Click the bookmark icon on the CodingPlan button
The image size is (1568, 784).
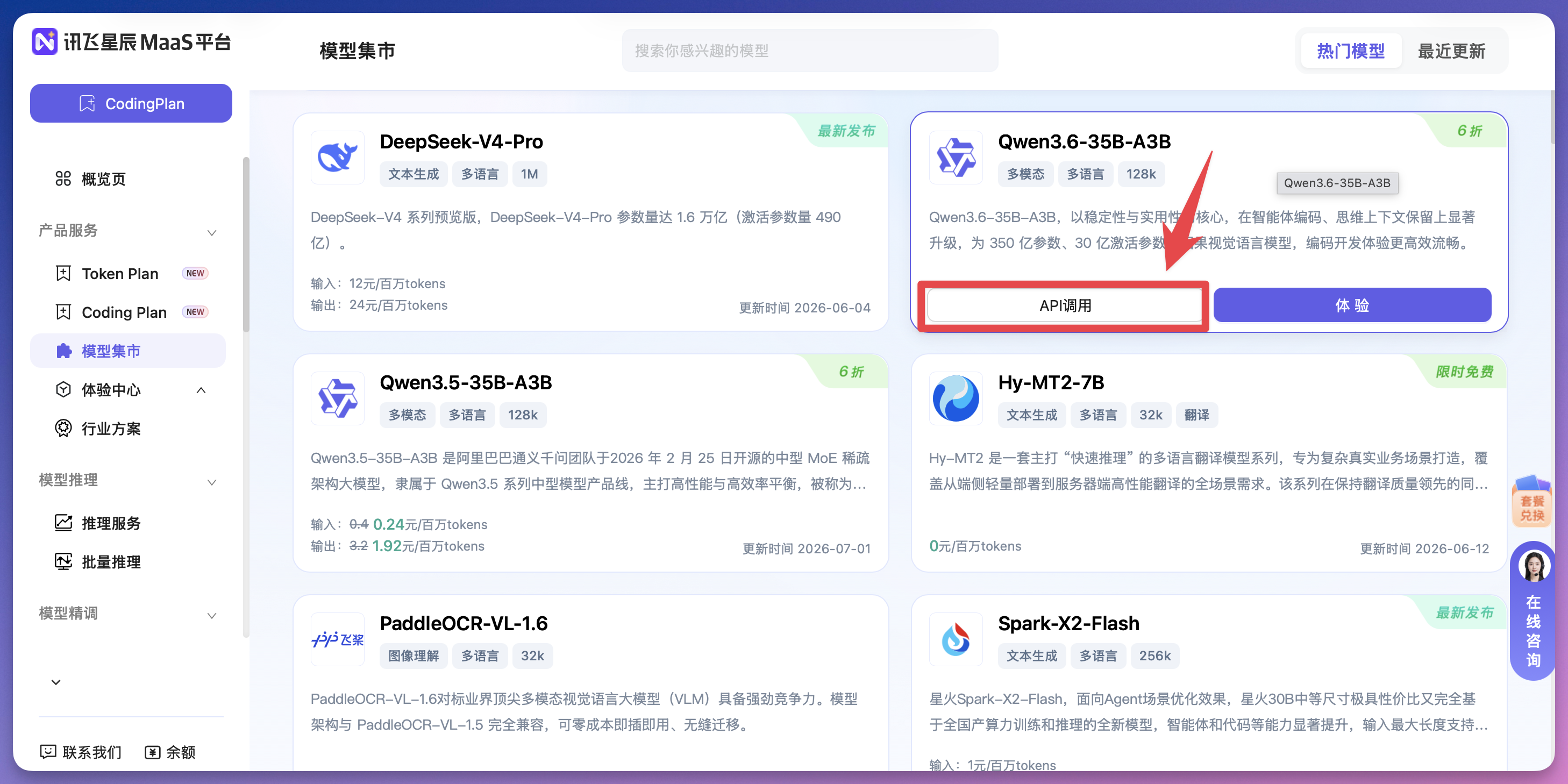point(87,103)
